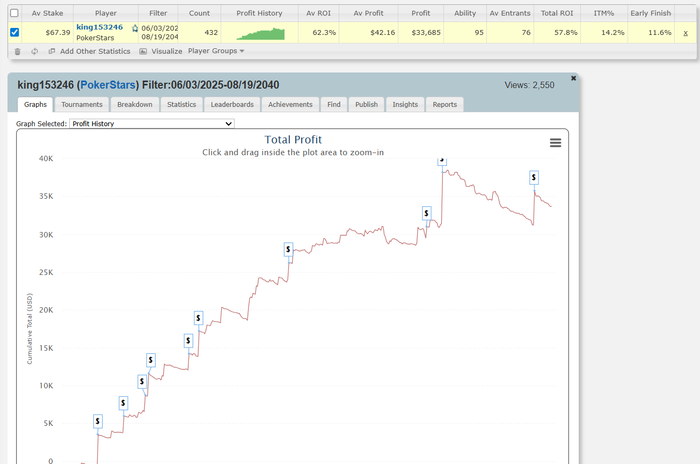Click the king153246 player link in table
700x464 pixels.
100,27
